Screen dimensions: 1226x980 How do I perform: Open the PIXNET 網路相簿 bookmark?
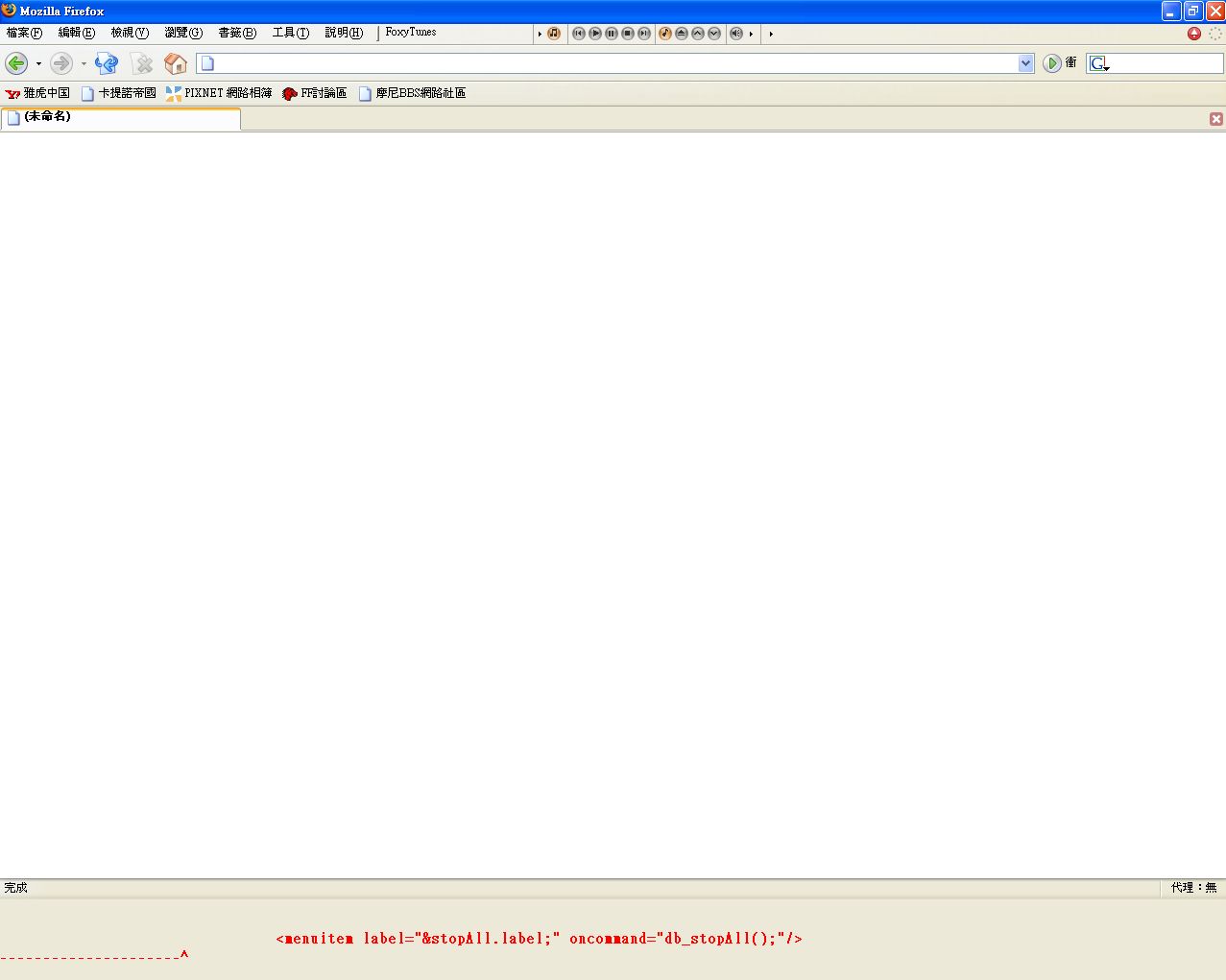pos(219,93)
